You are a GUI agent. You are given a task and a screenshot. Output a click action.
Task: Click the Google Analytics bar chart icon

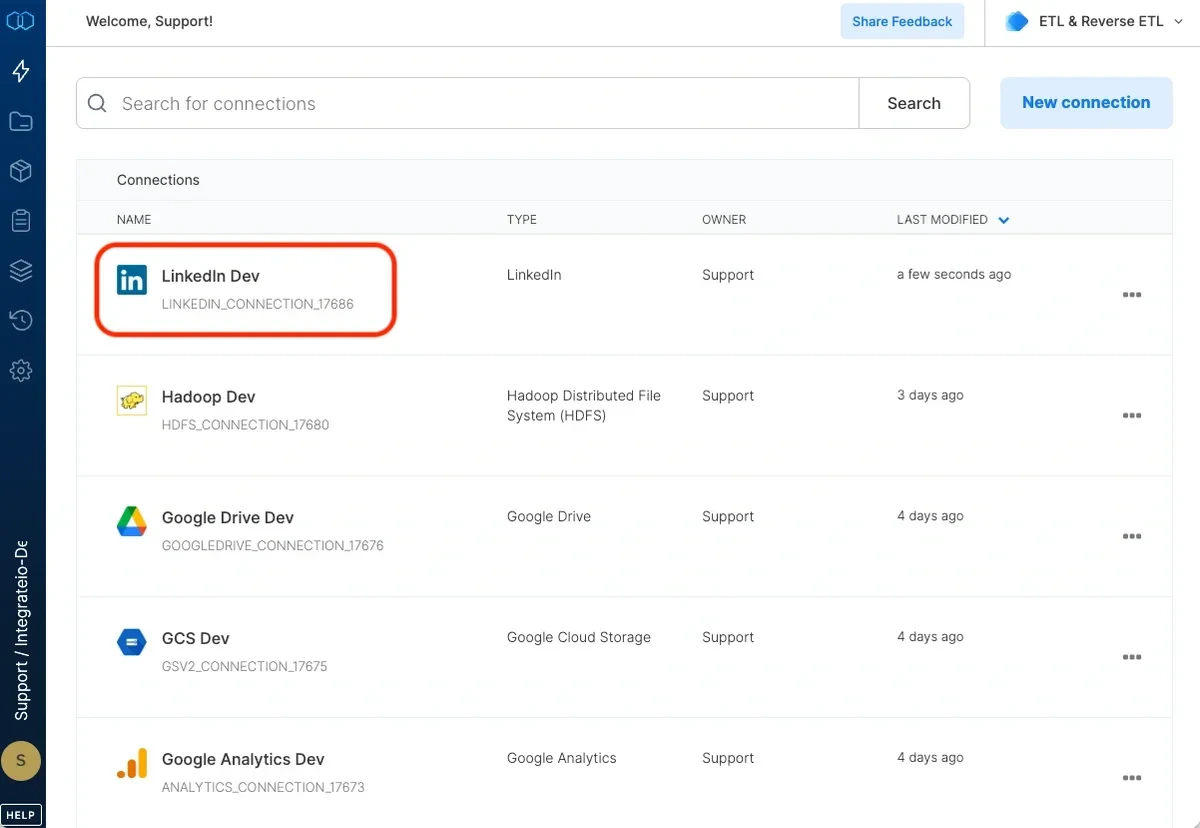132,764
